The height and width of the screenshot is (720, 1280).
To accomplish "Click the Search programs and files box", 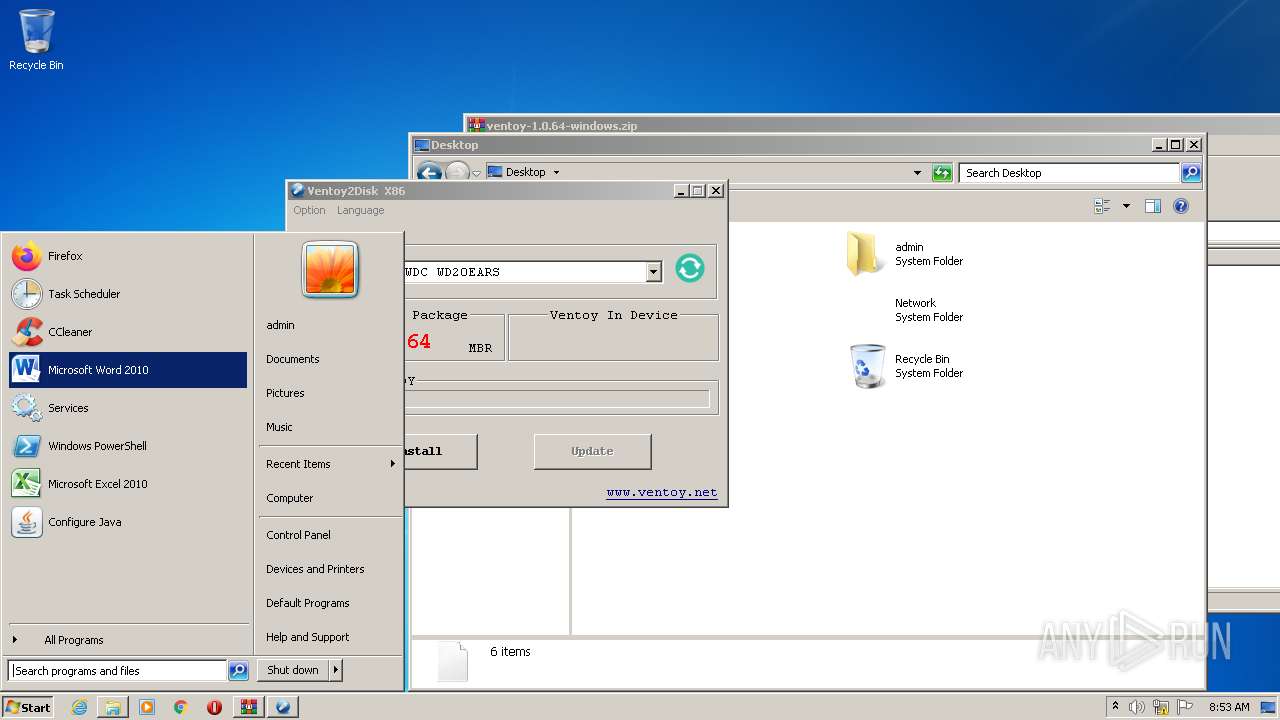I will click(117, 671).
